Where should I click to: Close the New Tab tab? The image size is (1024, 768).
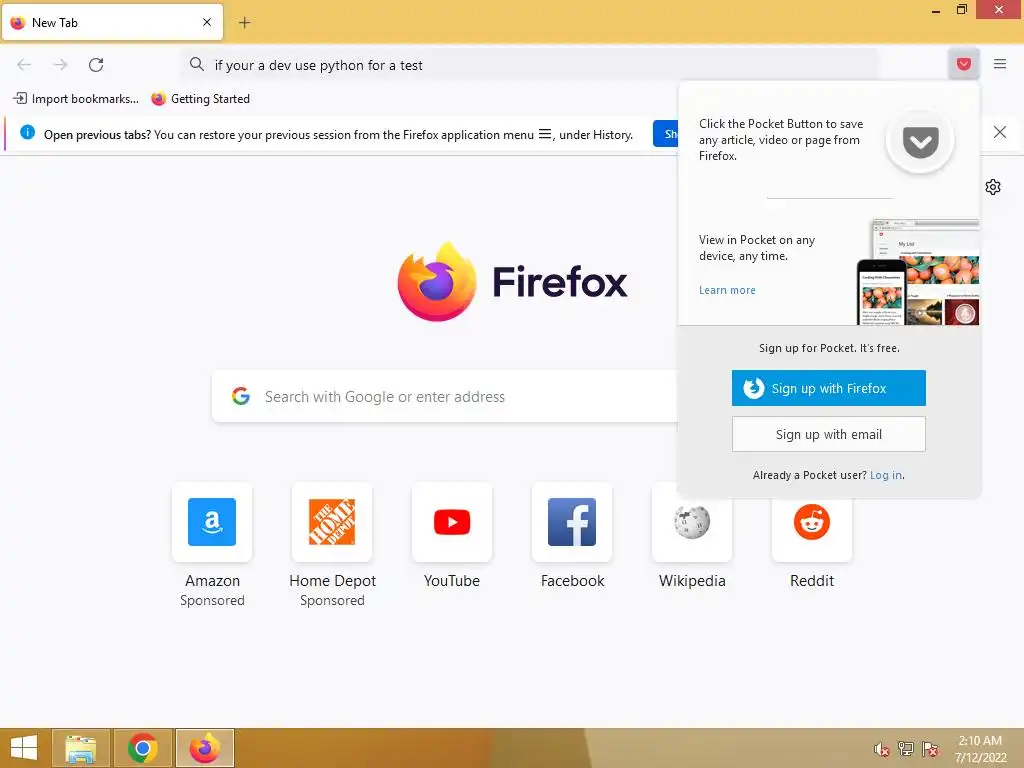click(206, 22)
